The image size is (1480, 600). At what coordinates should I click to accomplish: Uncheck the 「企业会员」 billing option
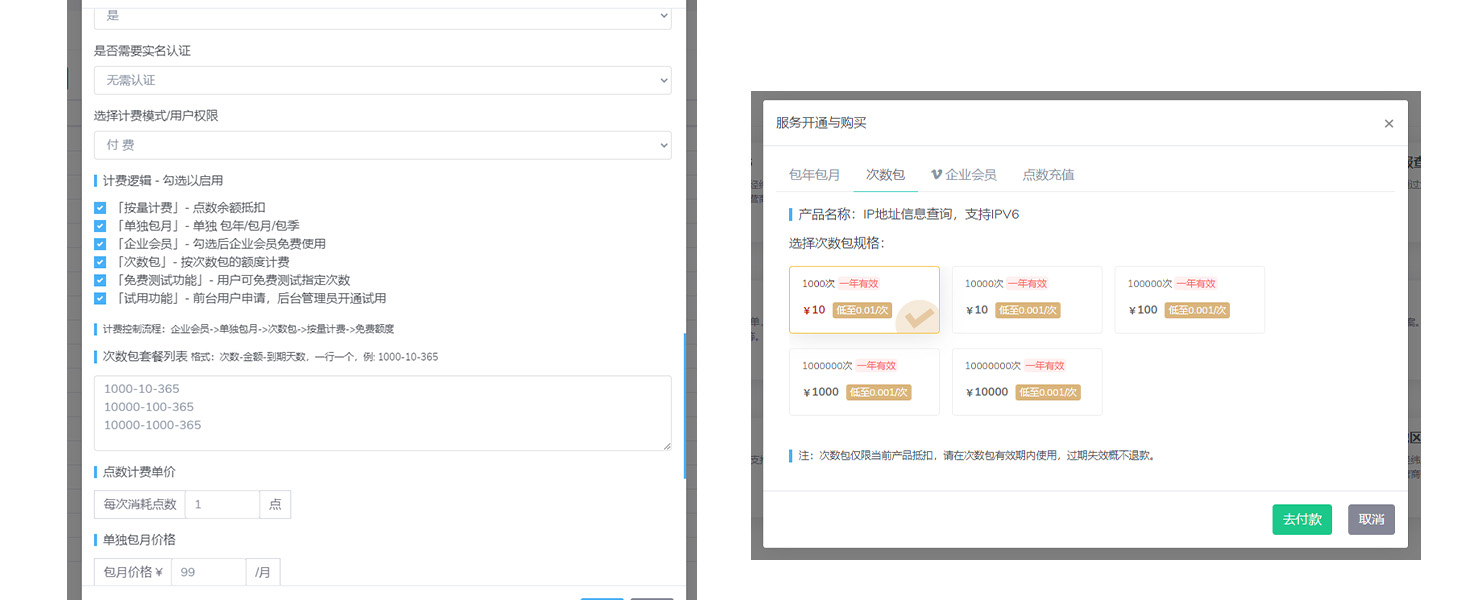coord(100,244)
